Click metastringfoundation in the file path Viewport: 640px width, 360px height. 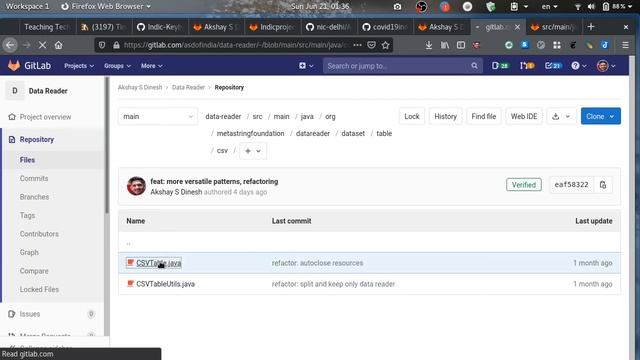[x=250, y=133]
